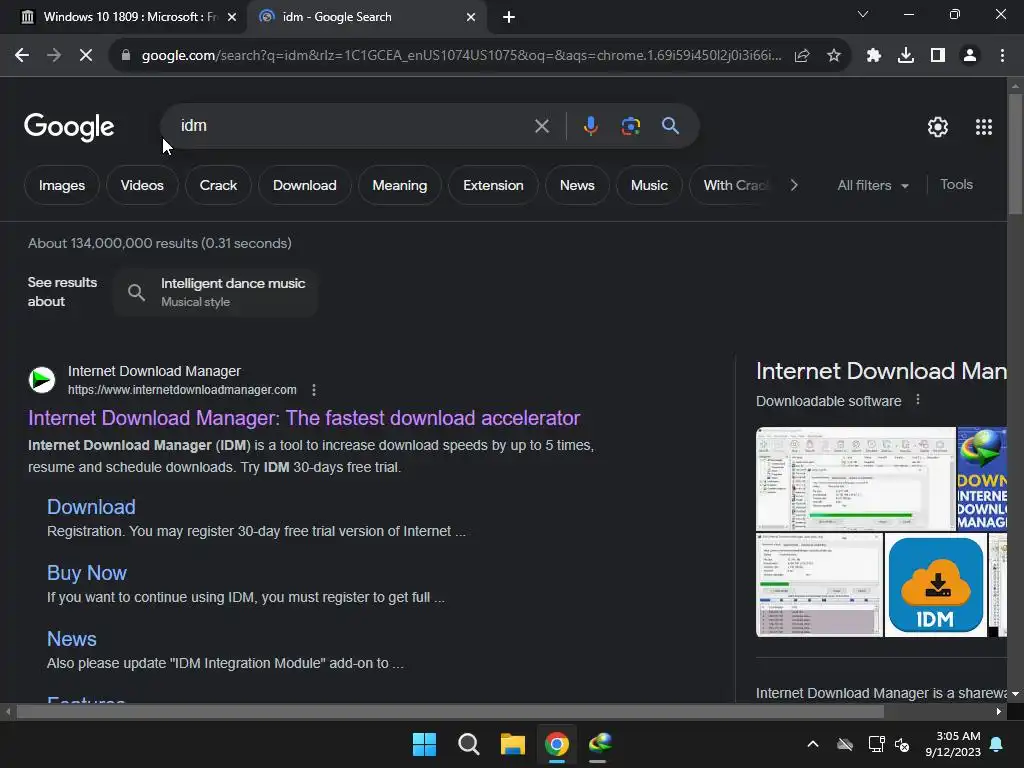Open blue IDM cloud logo thumbnail
Viewport: 1024px width, 768px height.
[935, 584]
